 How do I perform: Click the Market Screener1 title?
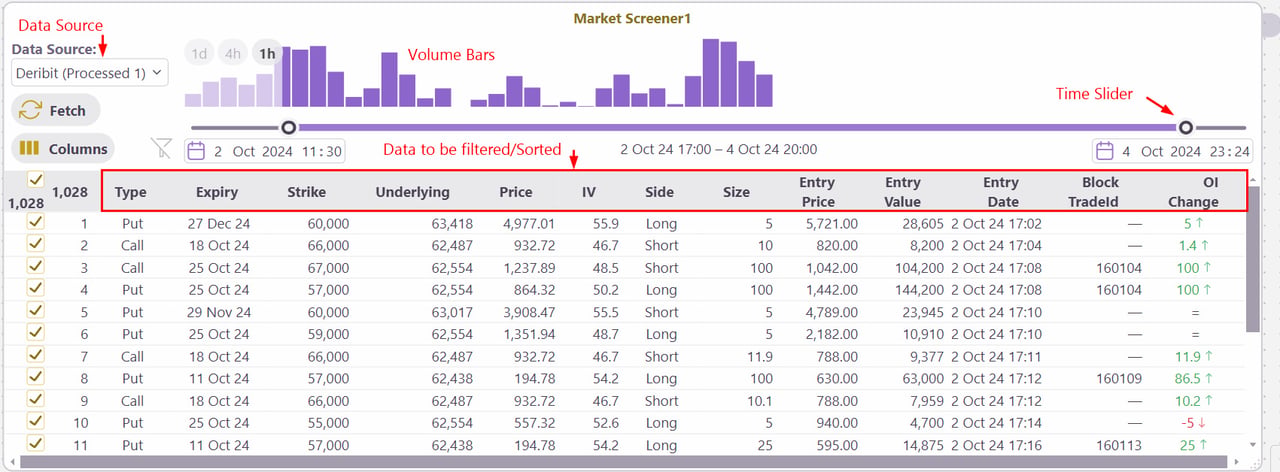[632, 18]
